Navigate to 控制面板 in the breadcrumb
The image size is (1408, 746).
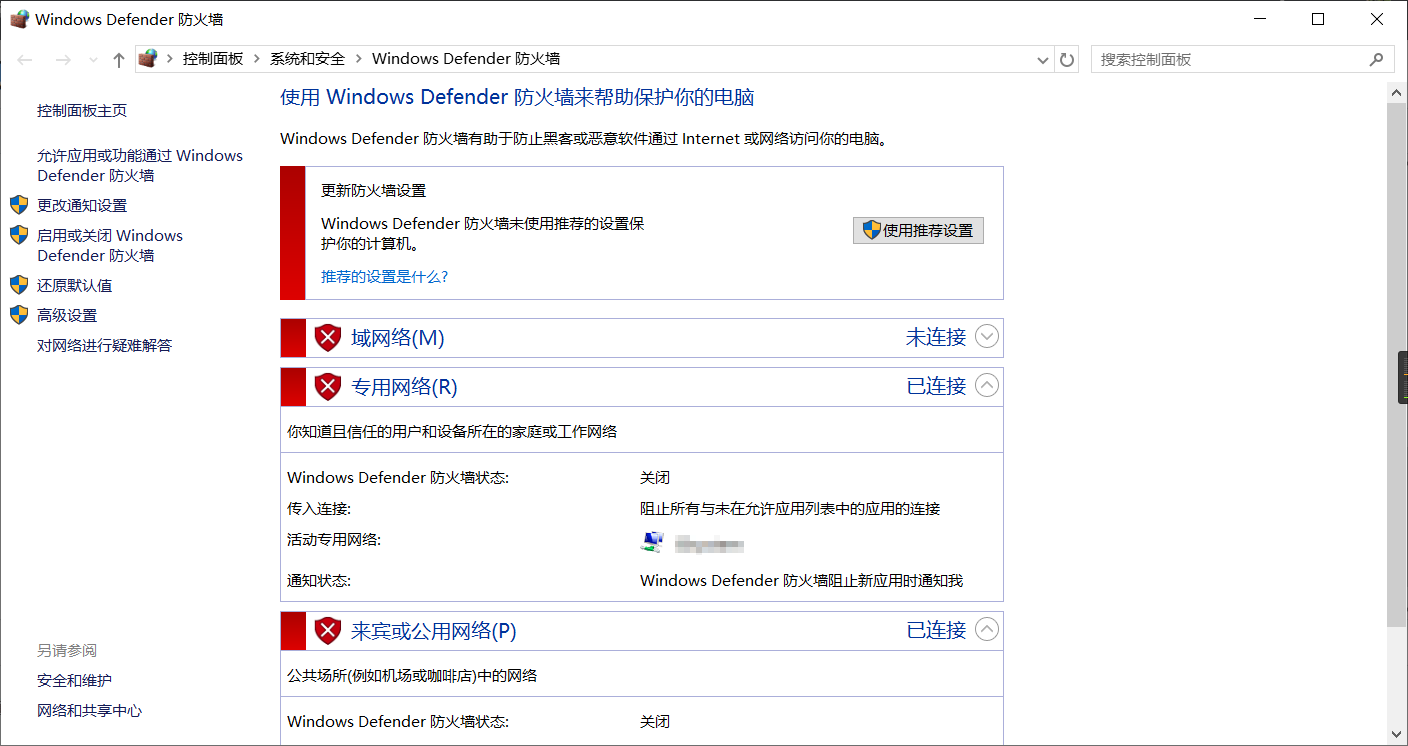pos(213,59)
